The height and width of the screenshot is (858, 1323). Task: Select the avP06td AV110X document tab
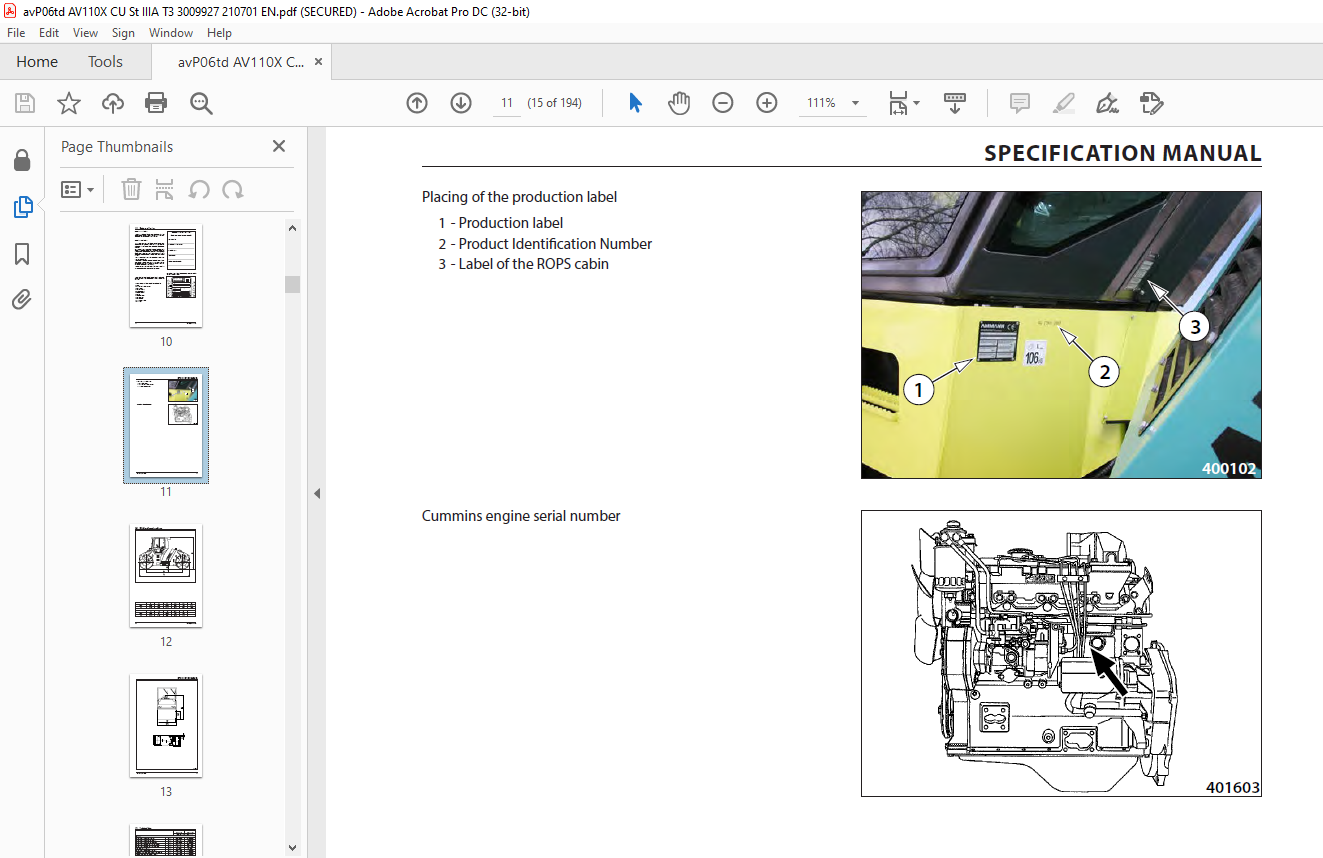(241, 62)
